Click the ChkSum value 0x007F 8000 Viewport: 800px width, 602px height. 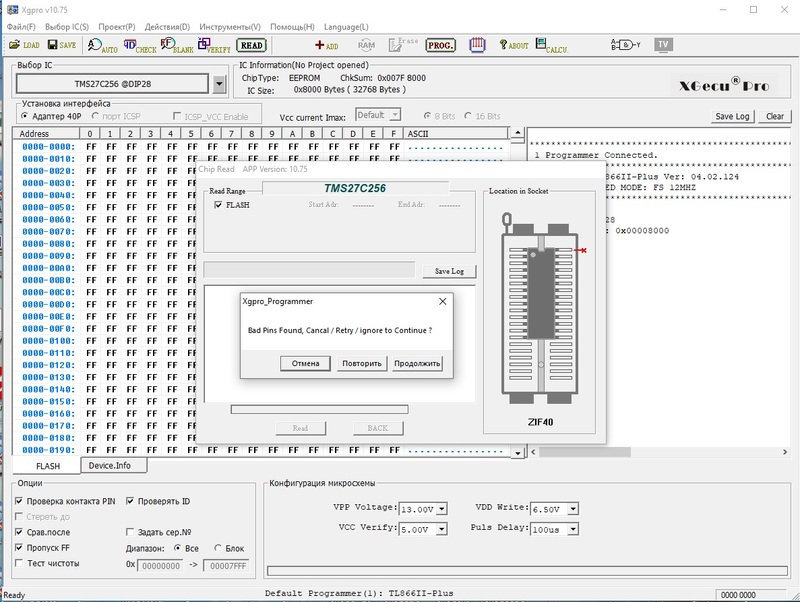point(402,78)
